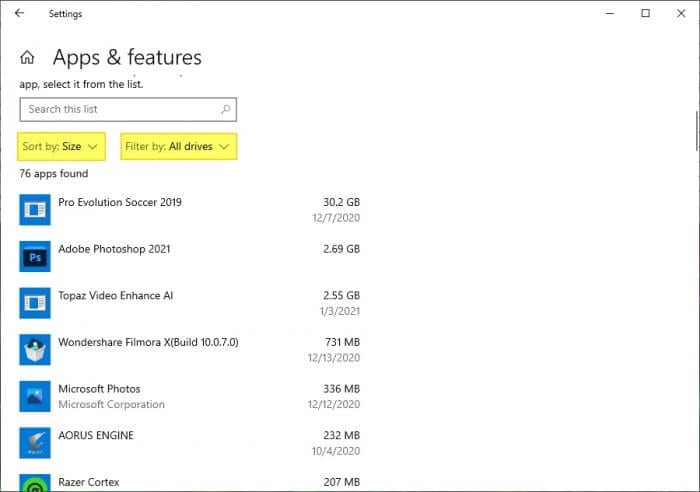
Task: Click the 30.2 GB size value
Action: (x=342, y=202)
